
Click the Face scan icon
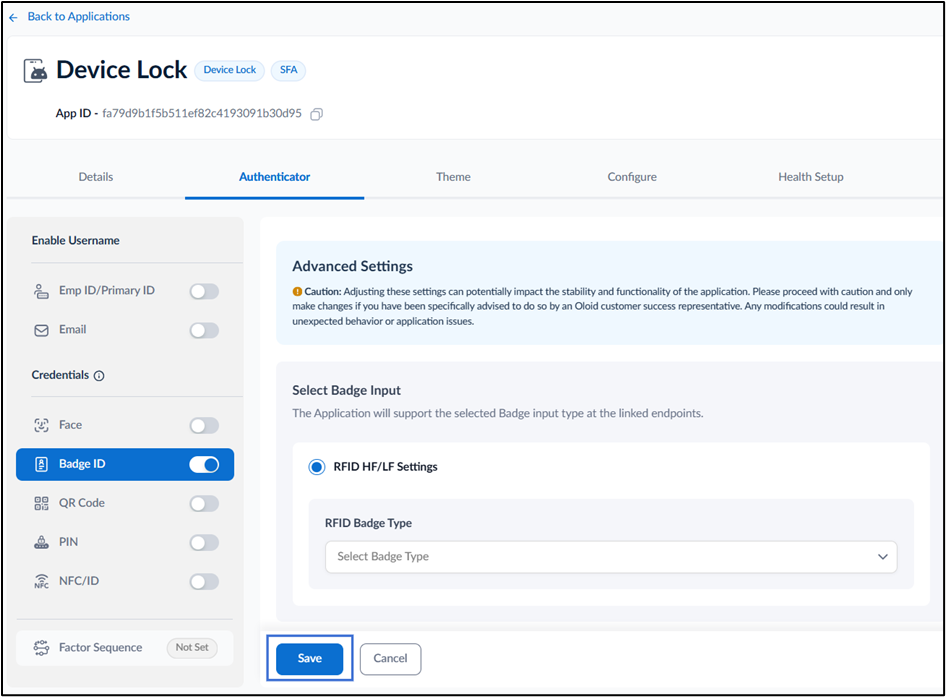click(x=41, y=425)
